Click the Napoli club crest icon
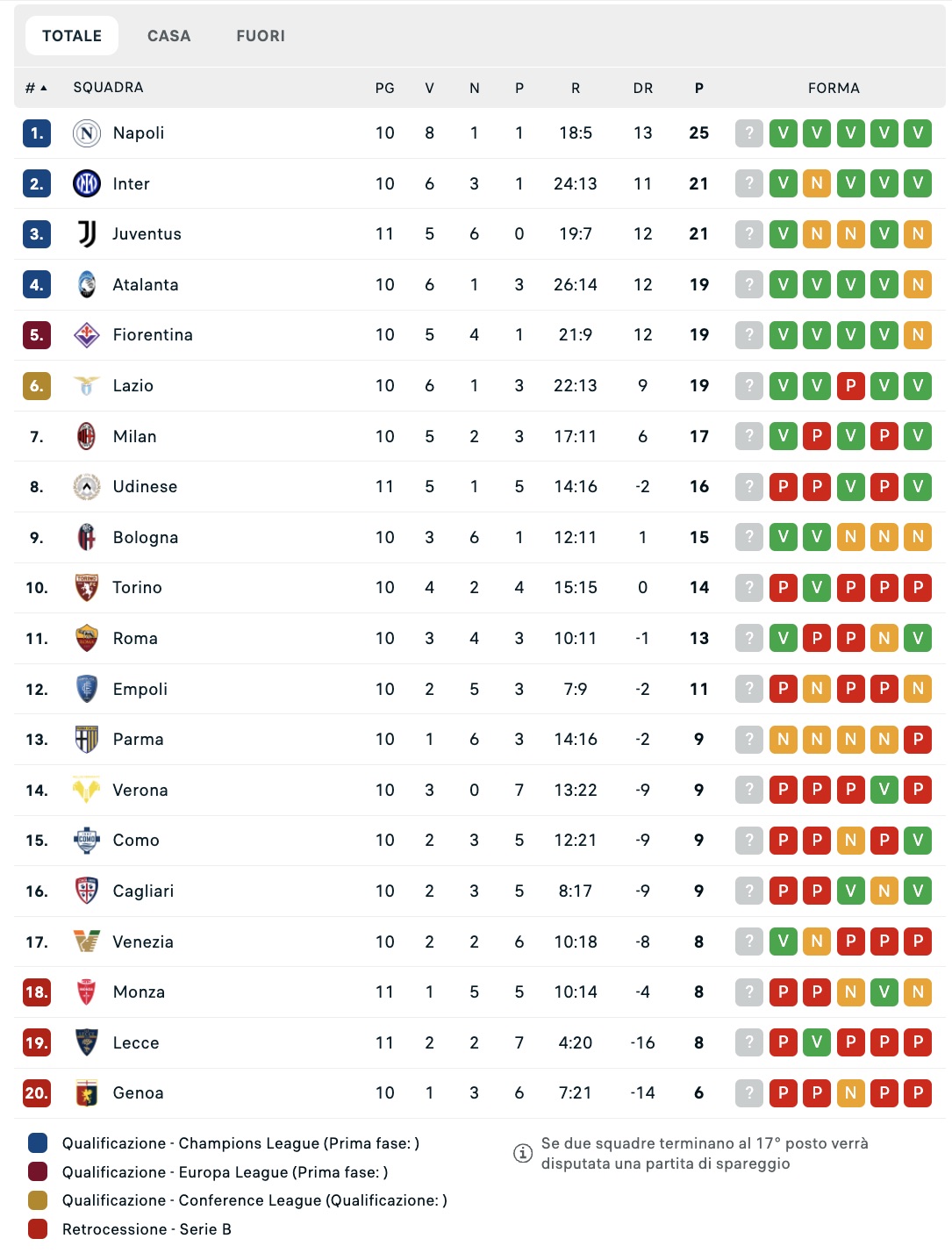Screen dimensions: 952x1253 click(x=86, y=133)
